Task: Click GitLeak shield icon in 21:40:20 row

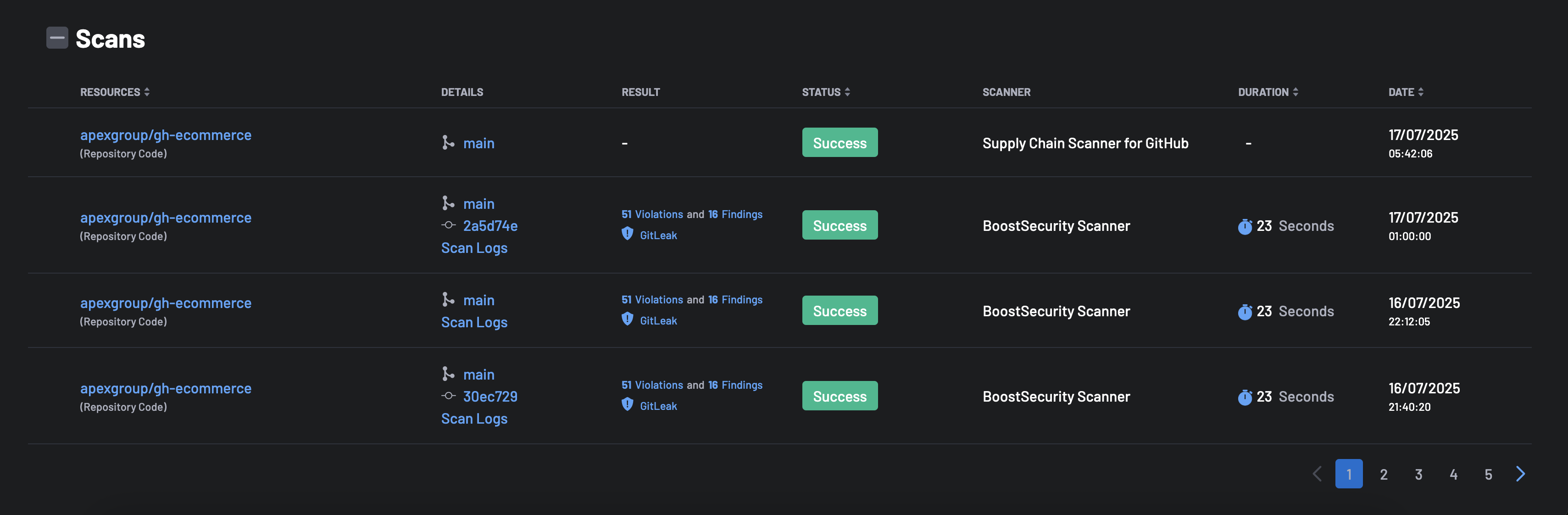Action: point(627,404)
